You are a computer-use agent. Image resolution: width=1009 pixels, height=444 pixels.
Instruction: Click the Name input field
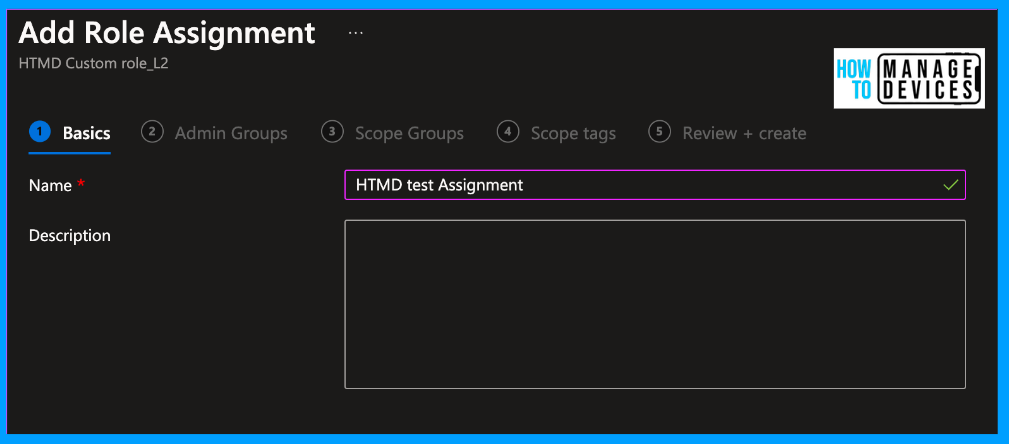(x=655, y=185)
